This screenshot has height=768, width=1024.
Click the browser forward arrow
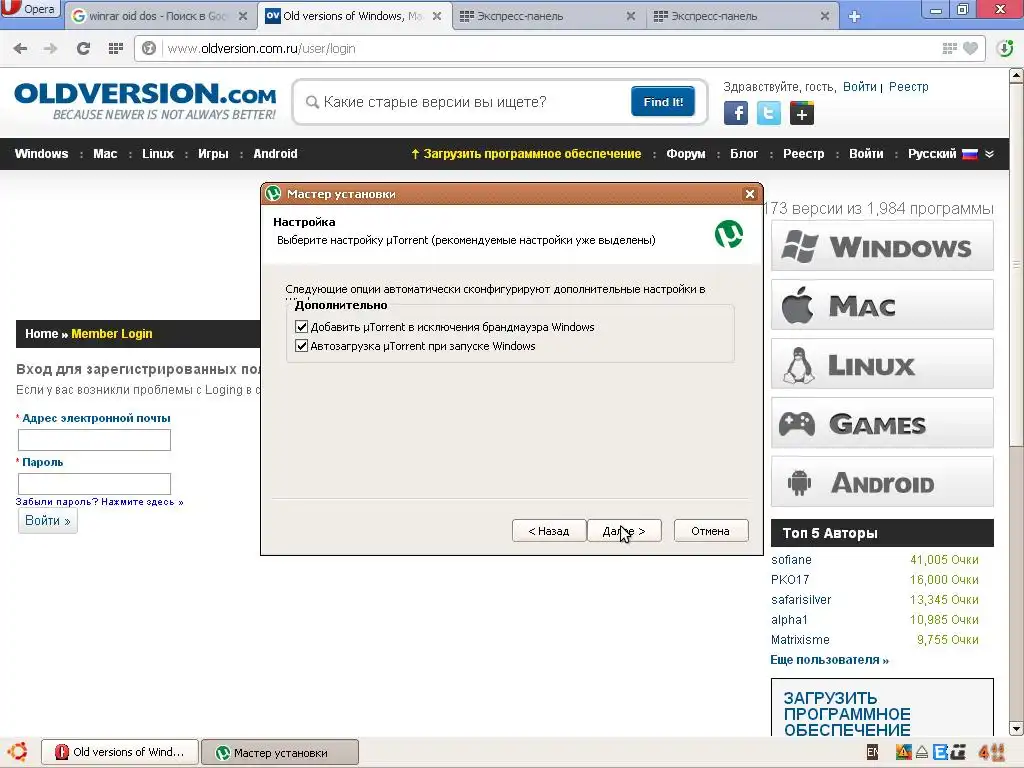[x=50, y=48]
